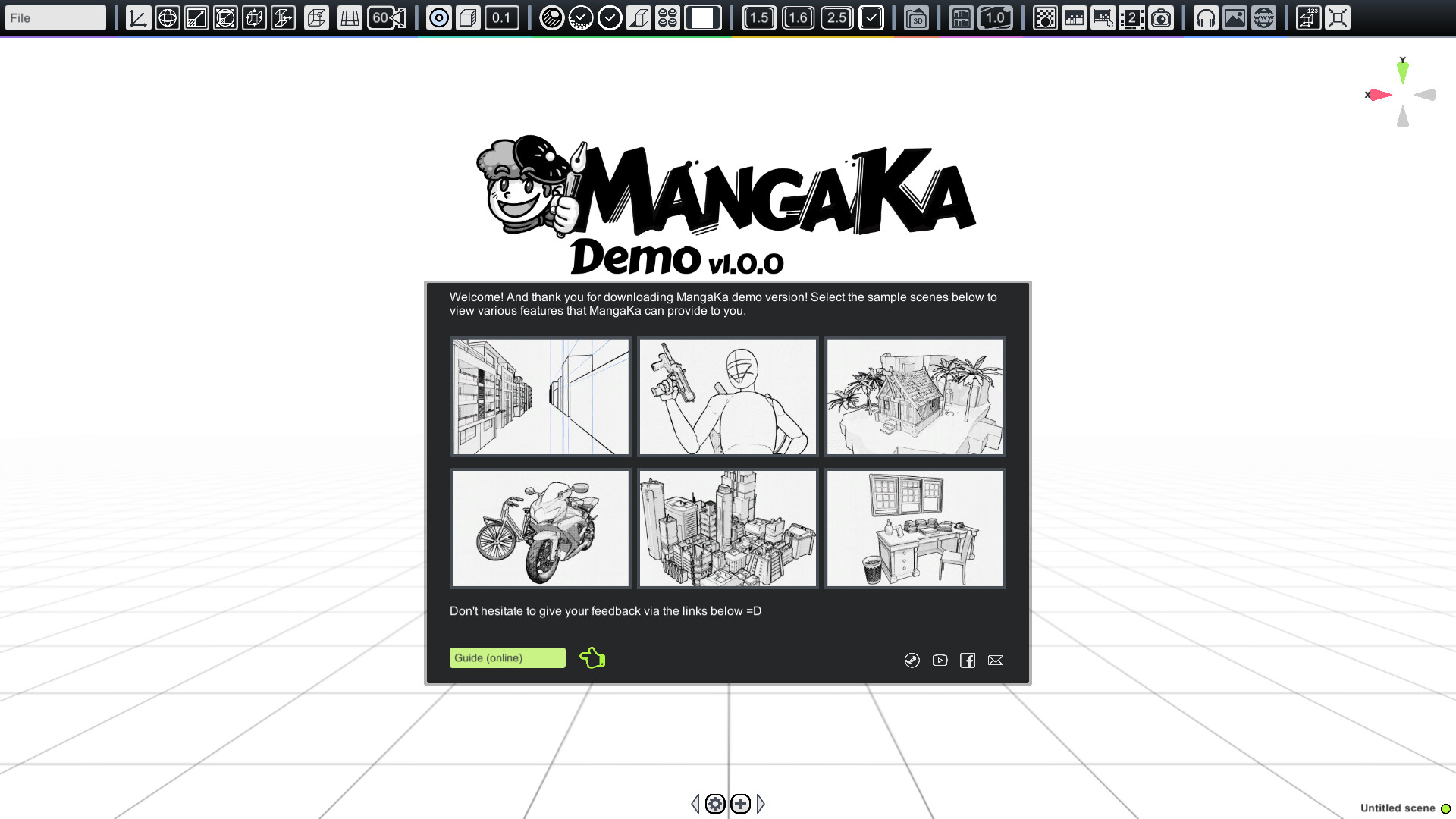Click the email feedback icon
The image size is (1456, 819).
pos(996,661)
